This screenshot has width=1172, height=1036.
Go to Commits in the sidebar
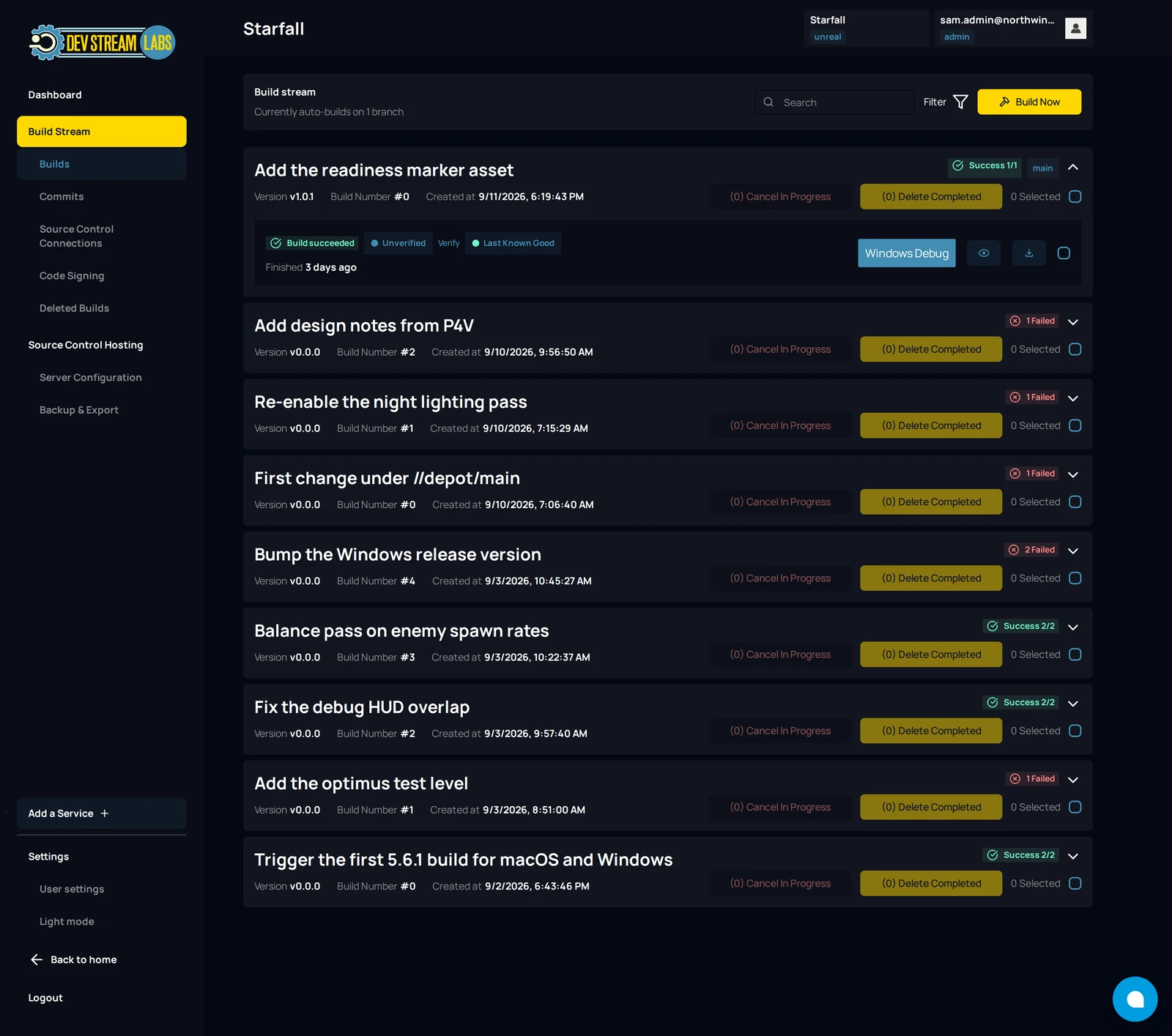[62, 197]
